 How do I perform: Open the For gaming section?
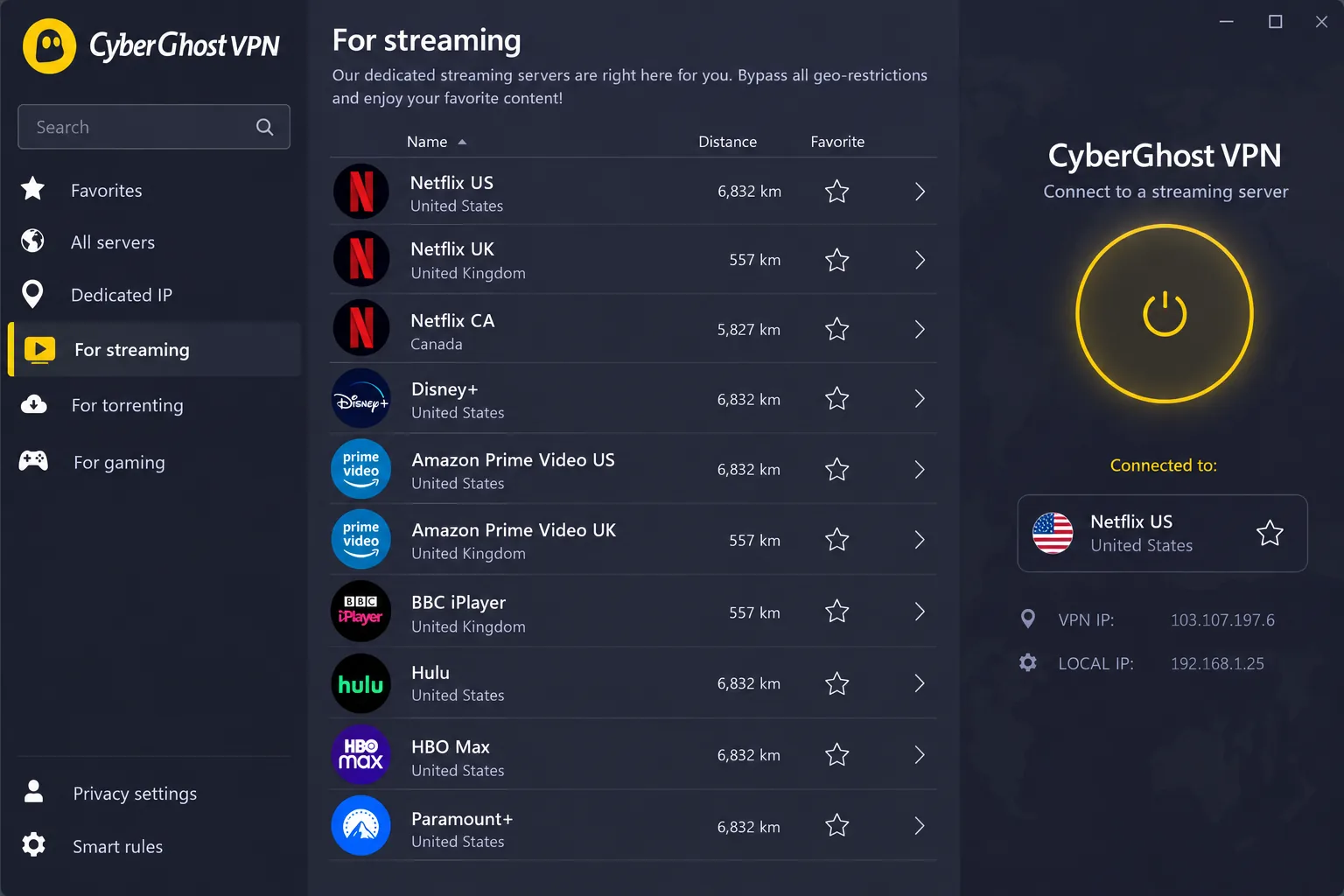pyautogui.click(x=154, y=462)
